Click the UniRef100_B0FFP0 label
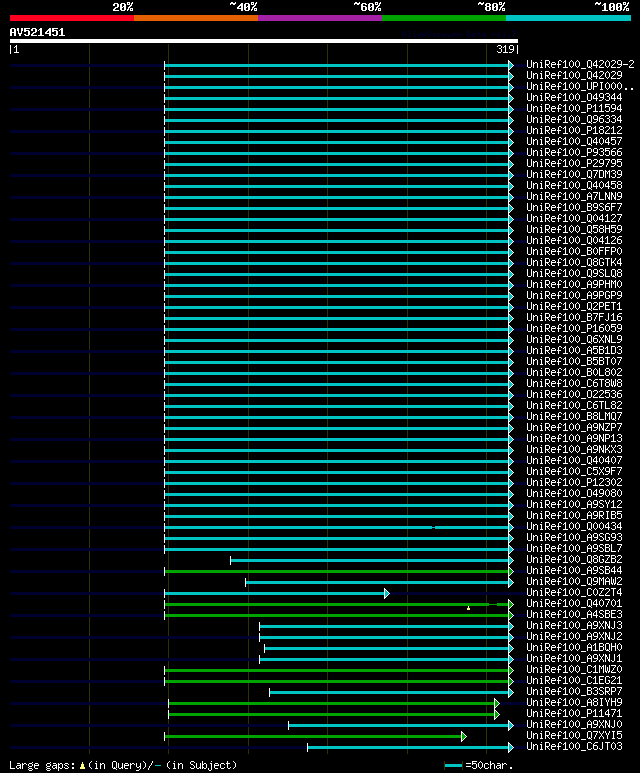 click(574, 251)
